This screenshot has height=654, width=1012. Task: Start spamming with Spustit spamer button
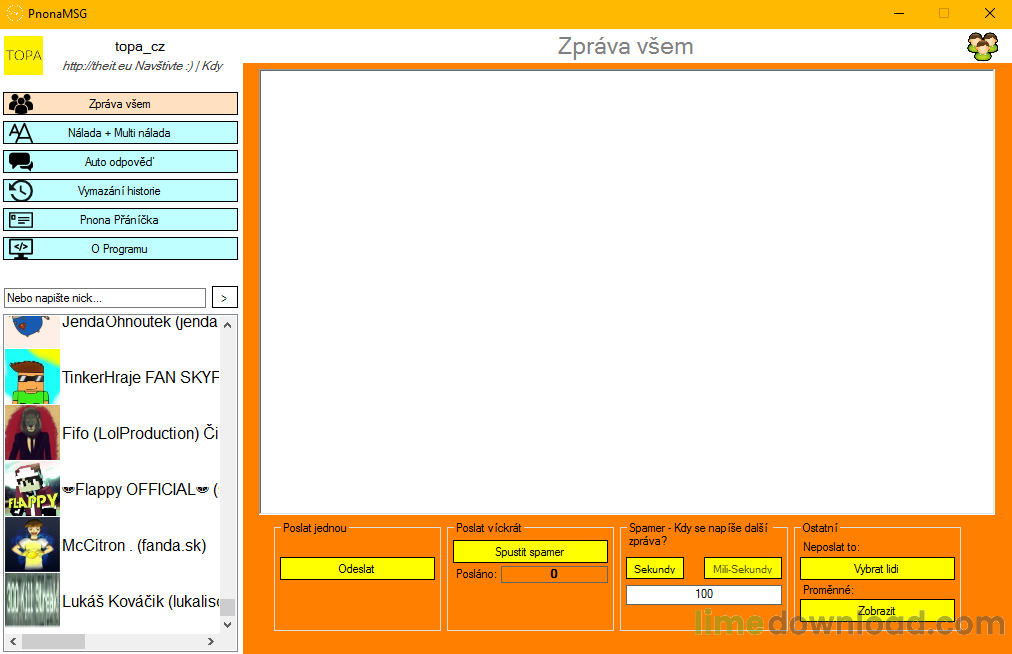point(530,552)
